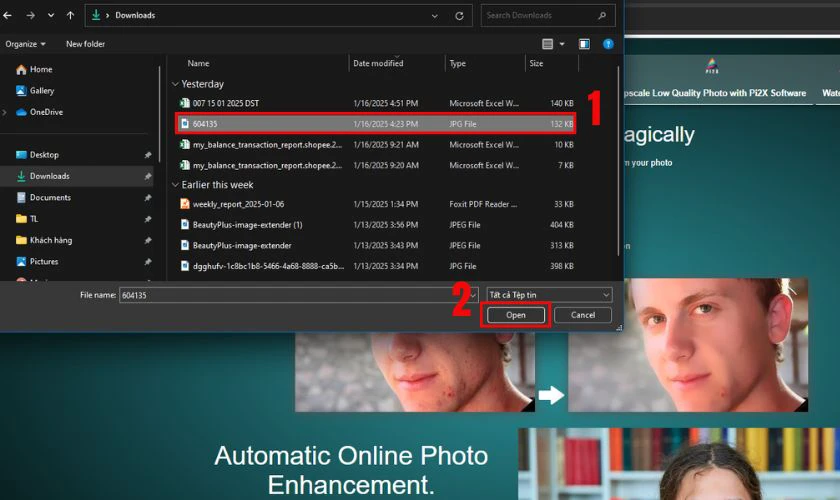Create a New folder
Image resolution: width=840 pixels, height=500 pixels.
pos(85,44)
